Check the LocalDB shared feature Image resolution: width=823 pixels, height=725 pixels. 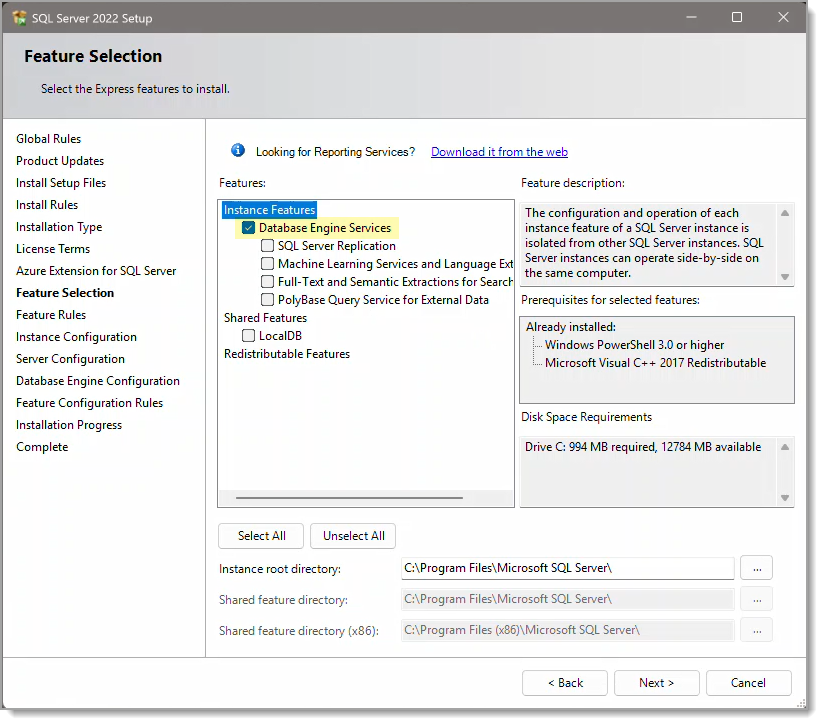248,336
